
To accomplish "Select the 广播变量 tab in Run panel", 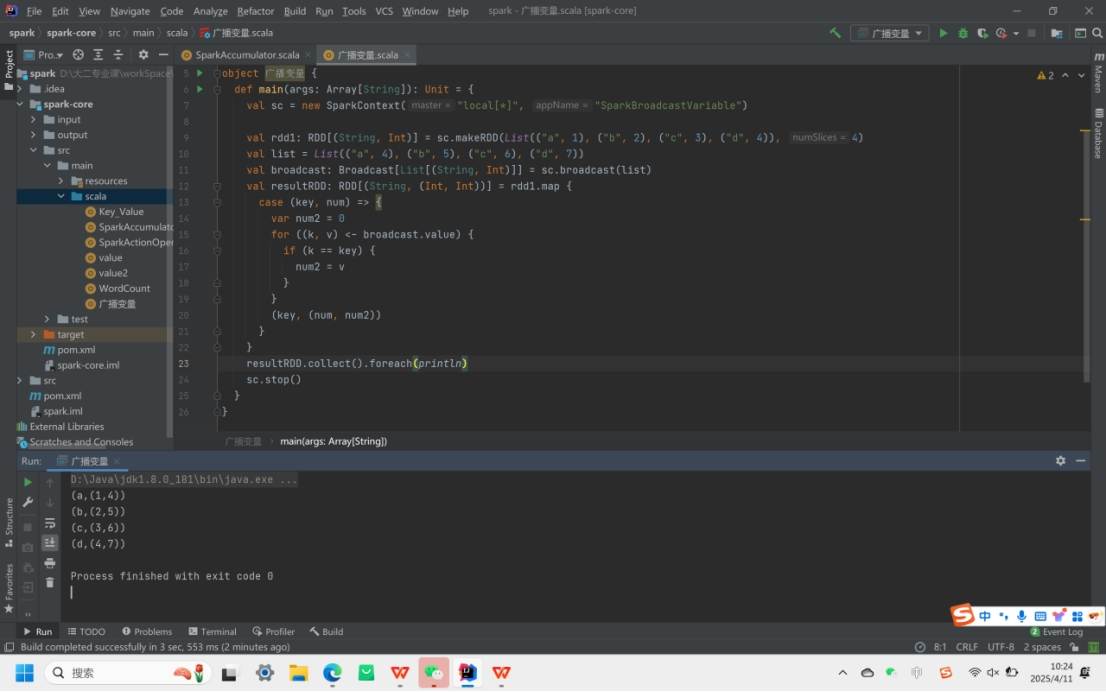I will click(89, 461).
